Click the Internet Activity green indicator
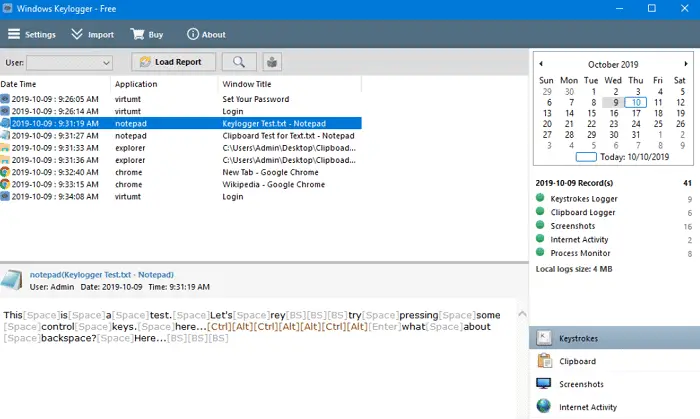The image size is (700, 419). (540, 238)
